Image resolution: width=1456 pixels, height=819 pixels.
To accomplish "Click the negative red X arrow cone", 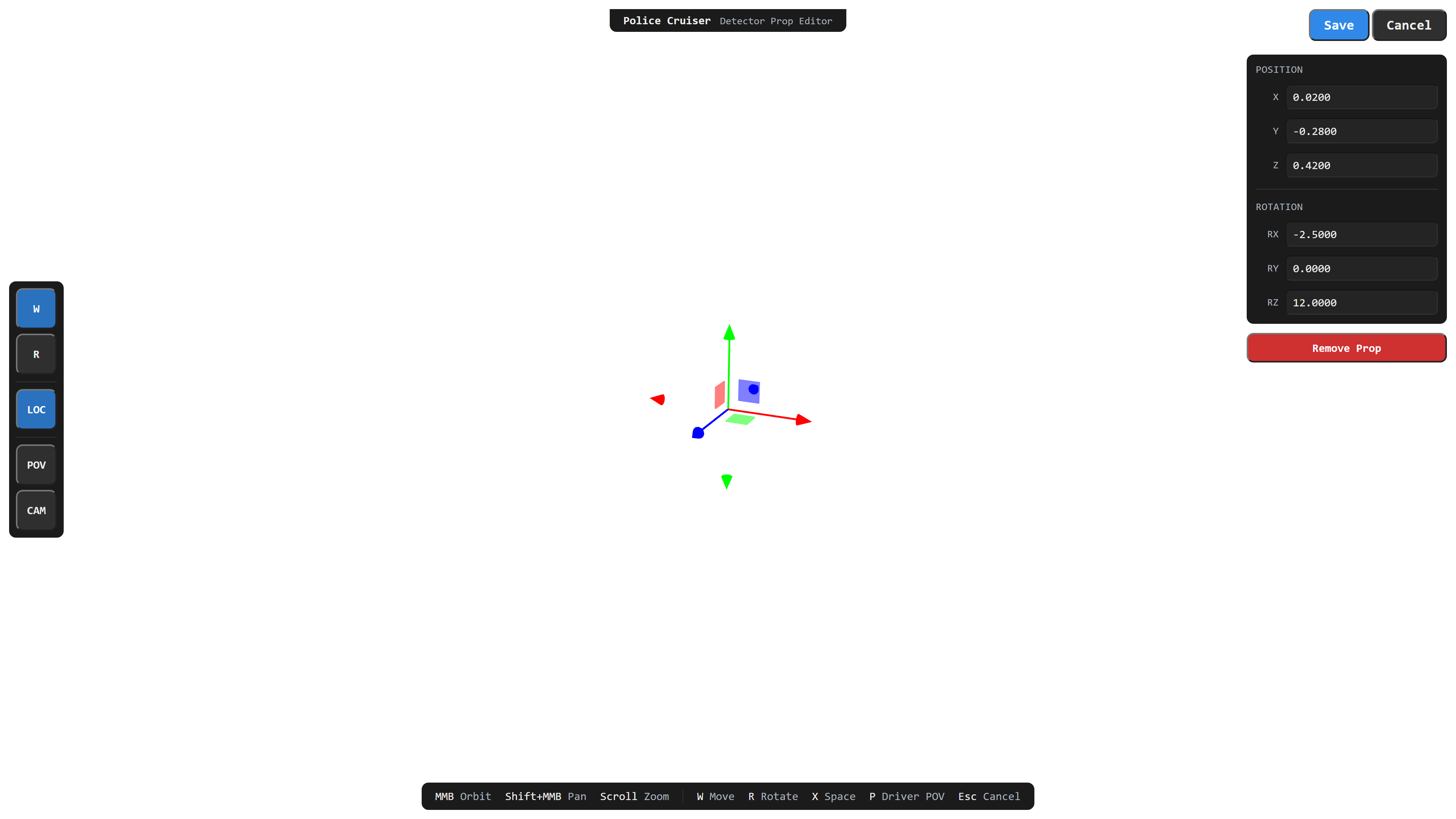I will coord(657,400).
